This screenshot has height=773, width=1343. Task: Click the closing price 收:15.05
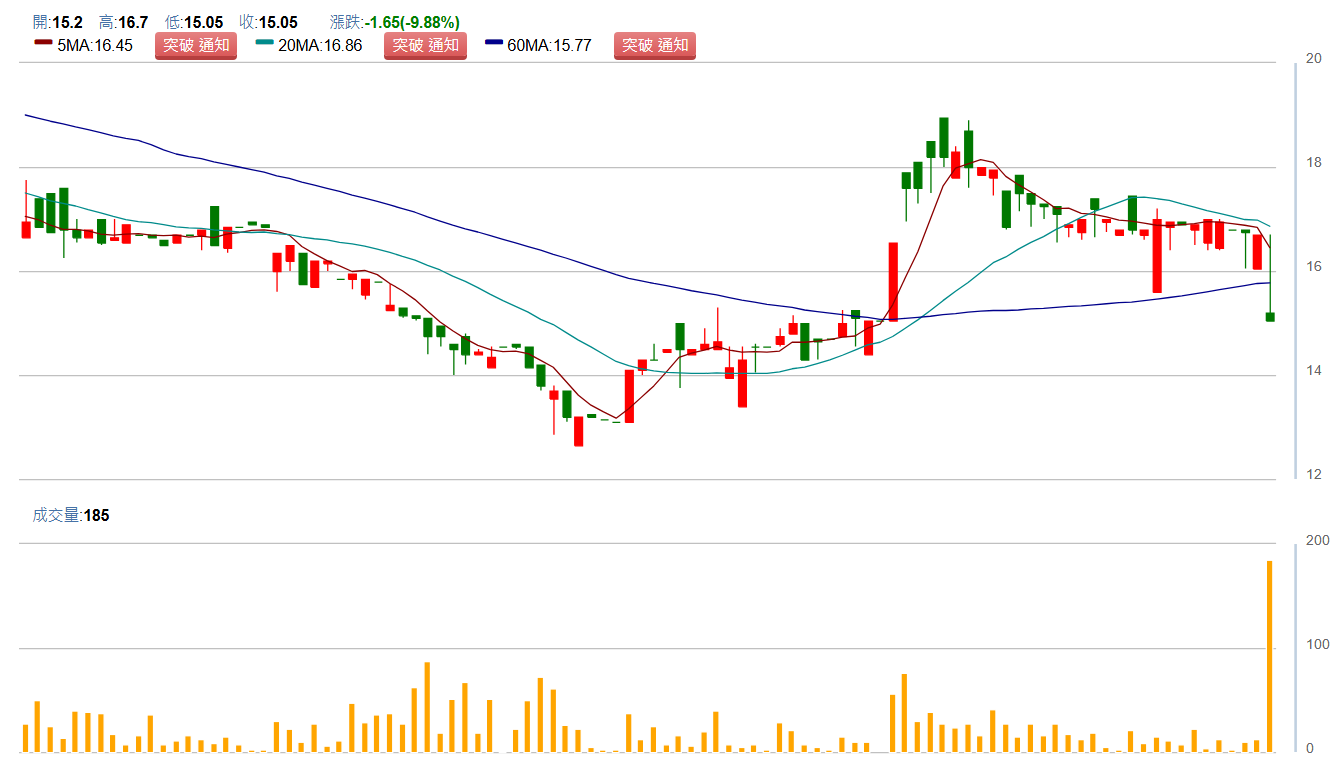tap(269, 22)
